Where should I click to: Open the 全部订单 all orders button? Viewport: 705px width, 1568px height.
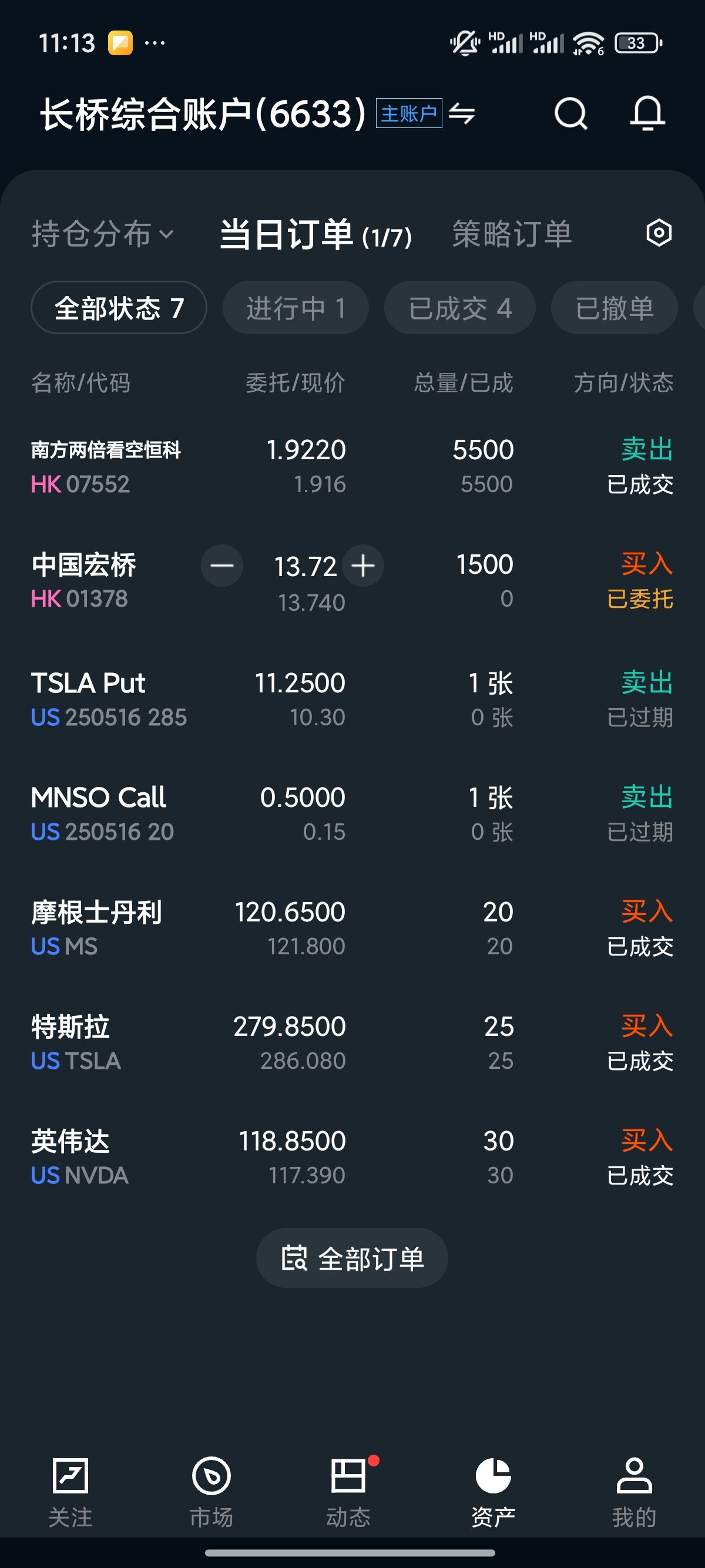(352, 1258)
